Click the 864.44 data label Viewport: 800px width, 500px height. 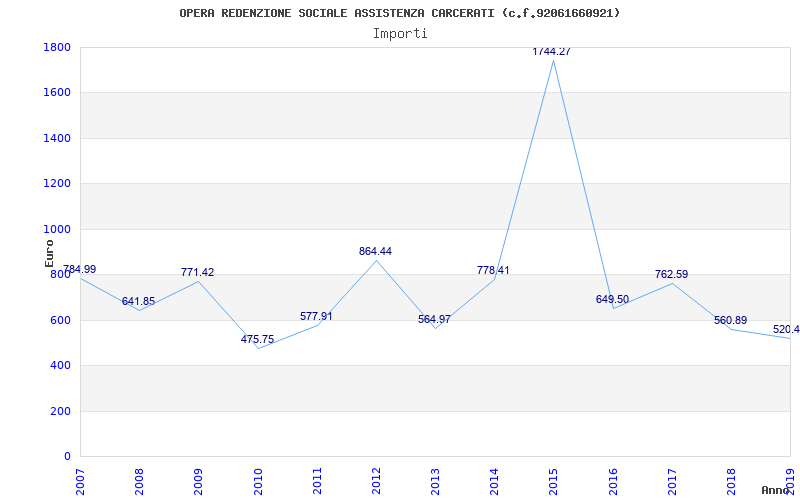point(376,251)
